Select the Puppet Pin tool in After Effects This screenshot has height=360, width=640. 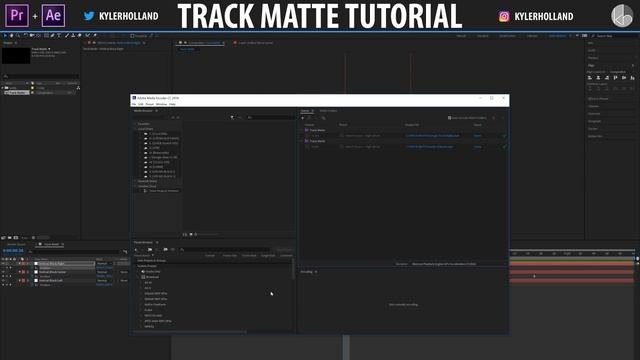(95, 36)
